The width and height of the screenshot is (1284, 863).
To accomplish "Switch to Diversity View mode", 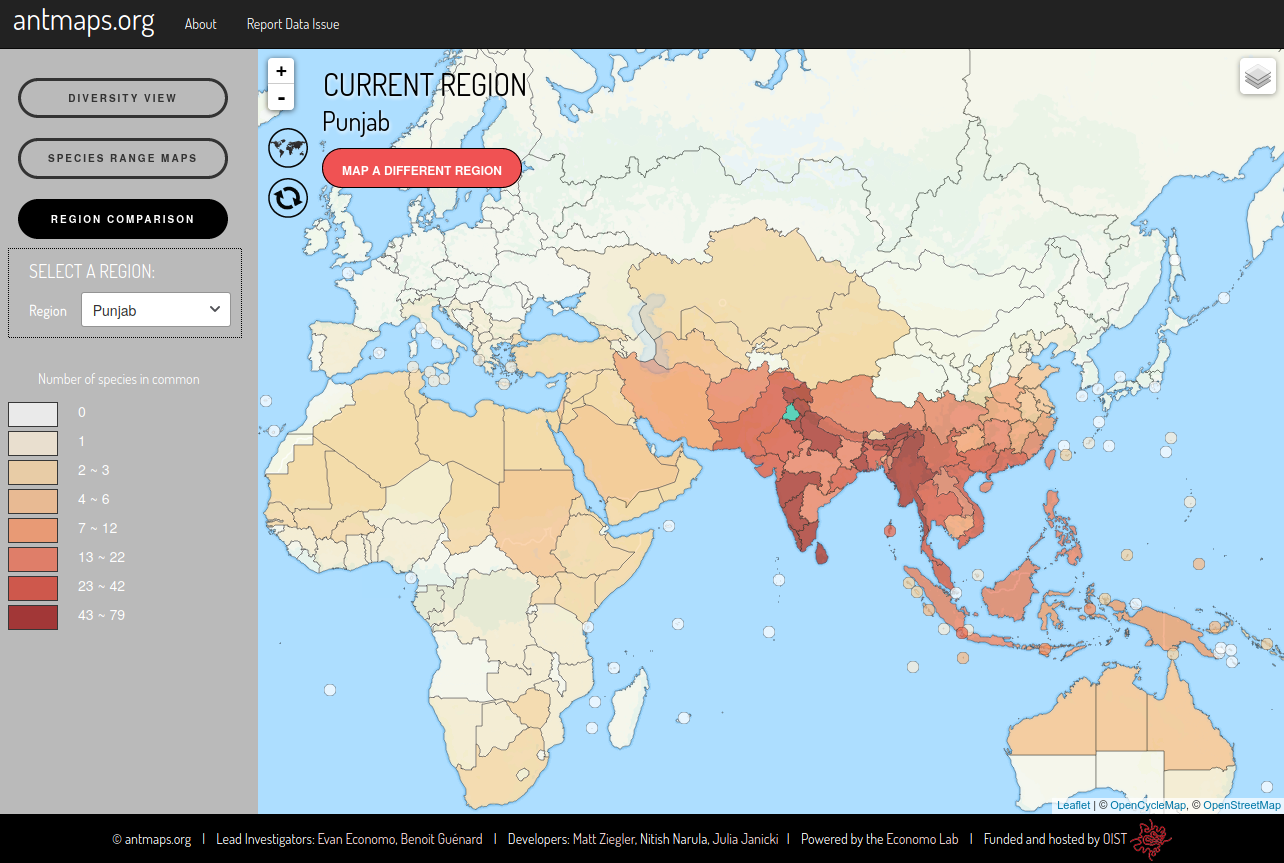I will click(123, 98).
